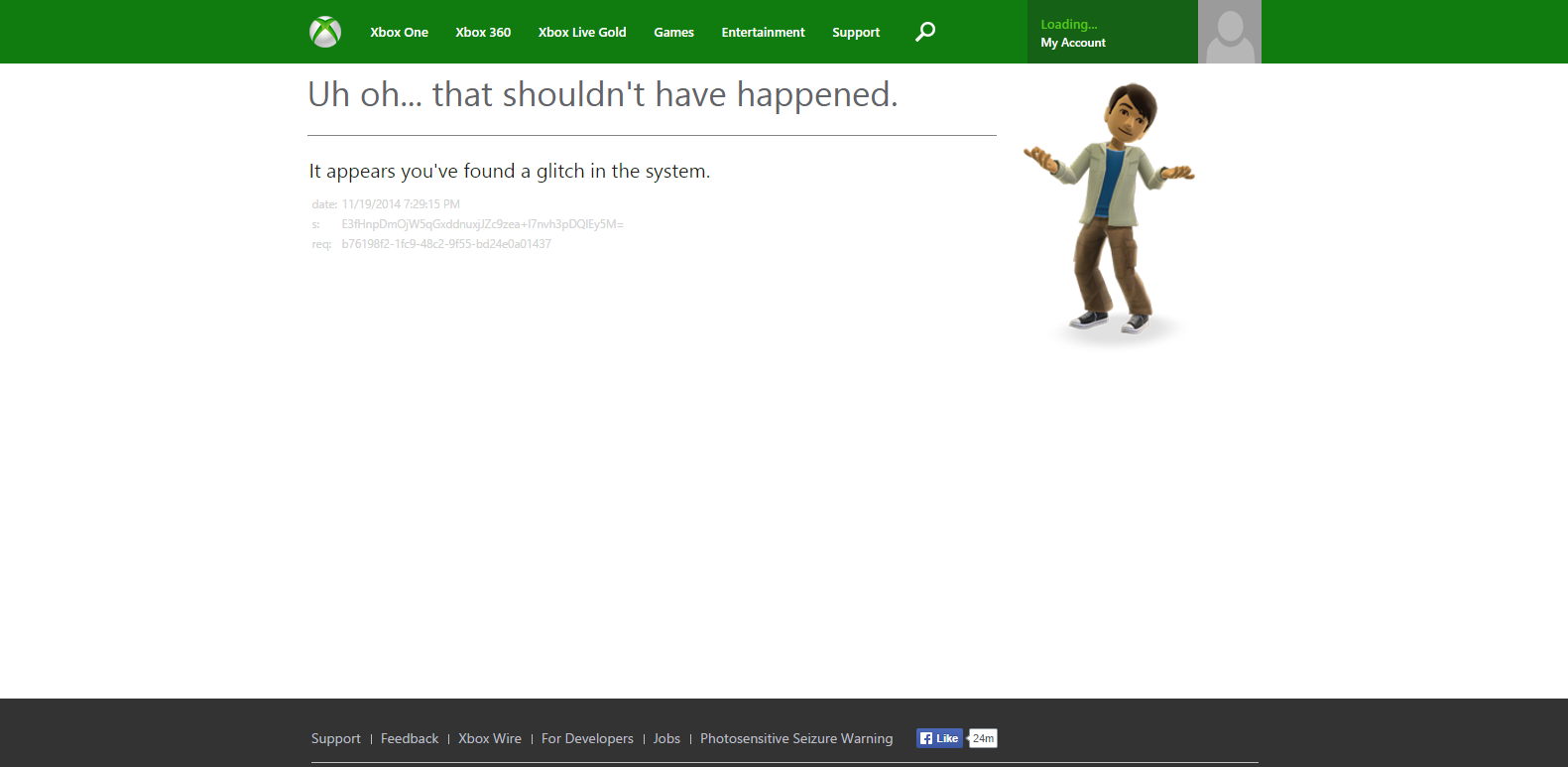The image size is (1568, 767).
Task: Open the For Developers footer link
Action: tap(587, 739)
